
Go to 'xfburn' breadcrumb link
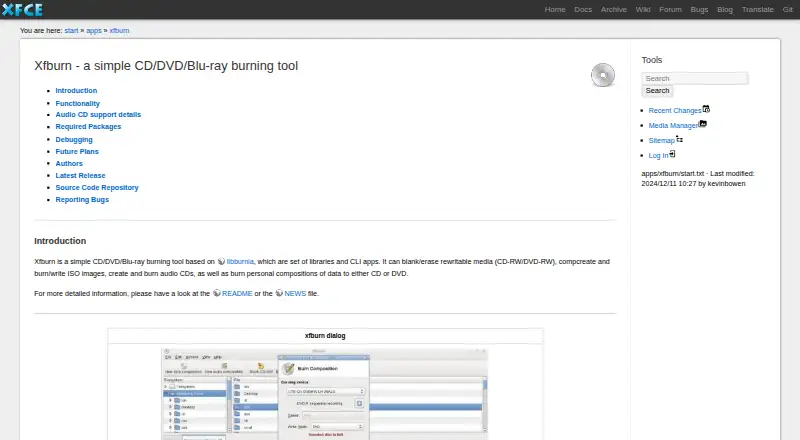[119, 31]
